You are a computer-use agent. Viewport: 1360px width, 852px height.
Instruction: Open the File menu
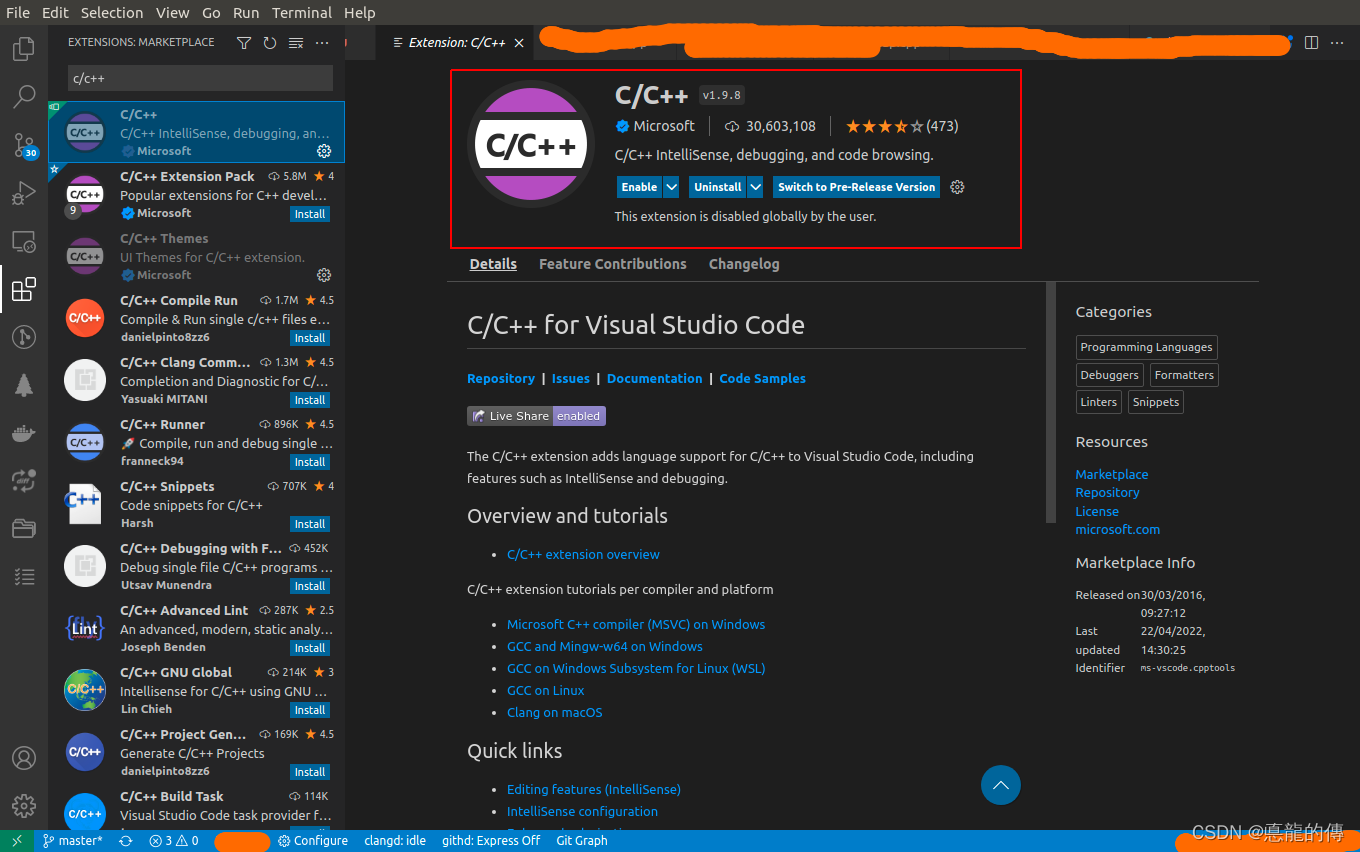click(18, 13)
